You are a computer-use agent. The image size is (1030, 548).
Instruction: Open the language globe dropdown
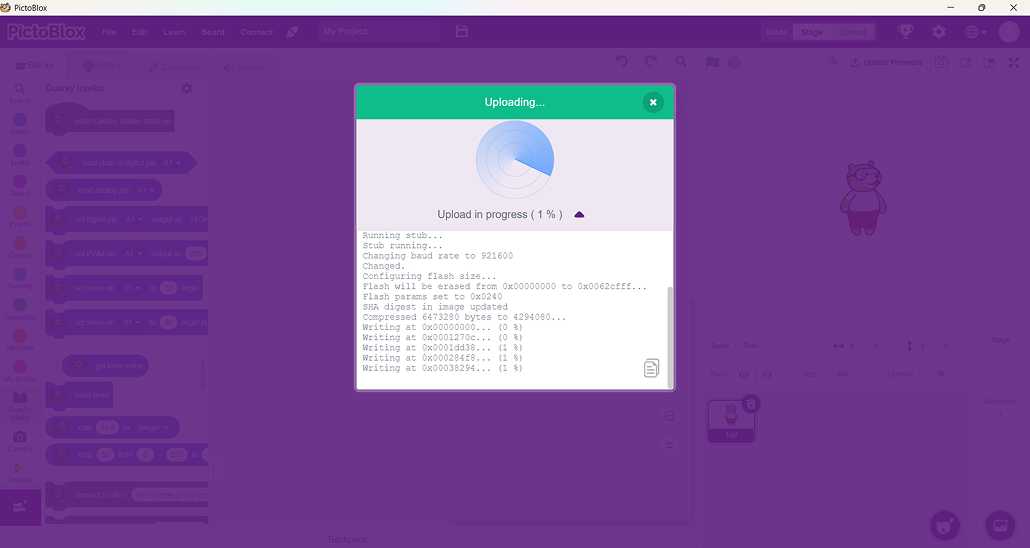975,32
